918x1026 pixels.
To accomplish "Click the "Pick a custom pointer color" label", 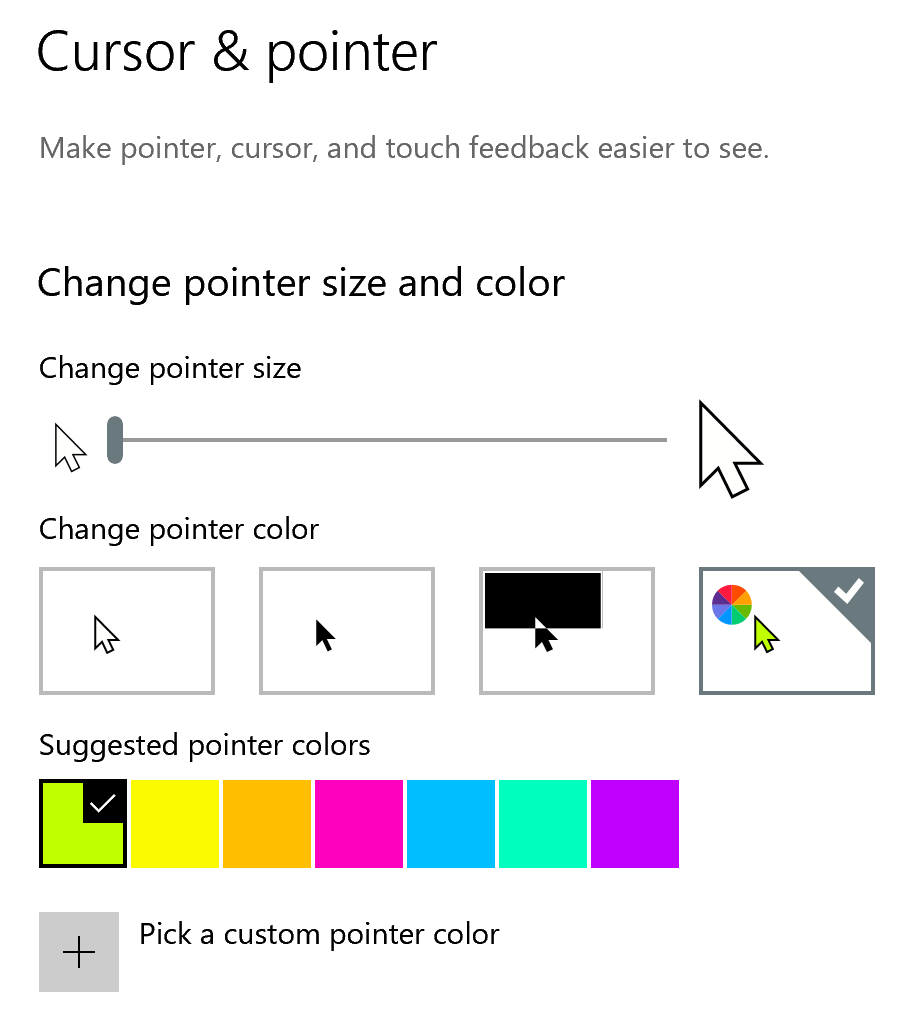I will click(319, 935).
